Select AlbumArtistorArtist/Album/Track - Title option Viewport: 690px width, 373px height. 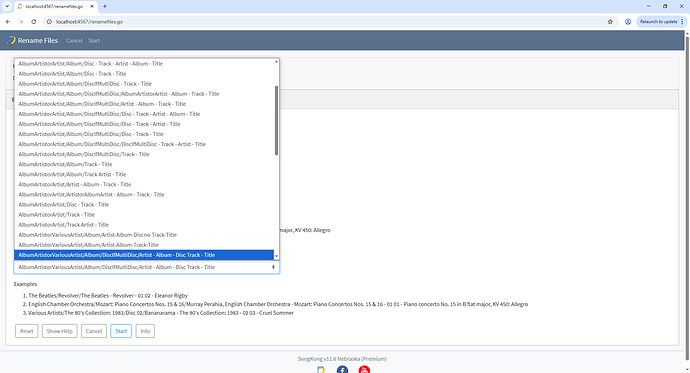coord(65,164)
